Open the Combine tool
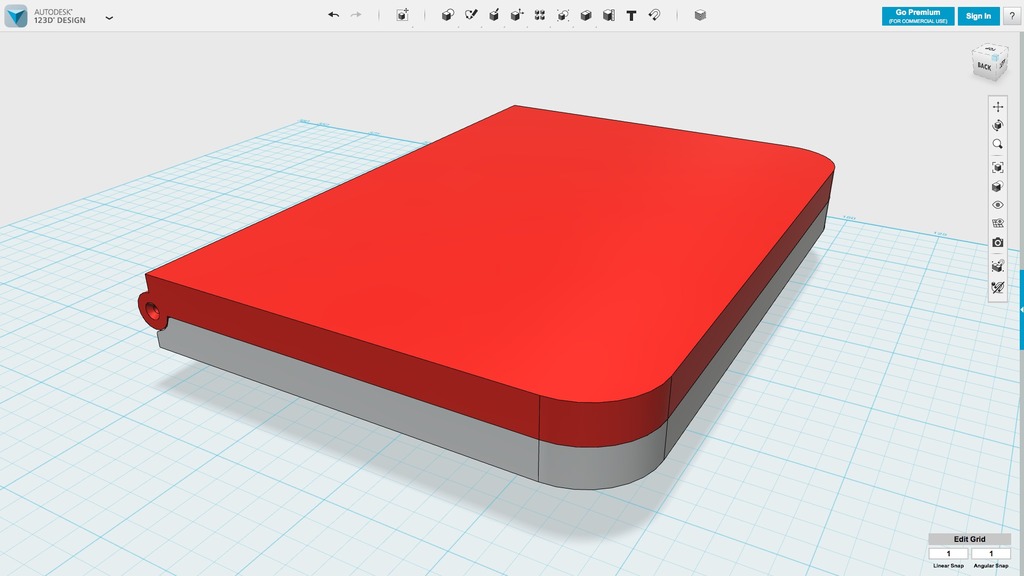 [x=584, y=15]
